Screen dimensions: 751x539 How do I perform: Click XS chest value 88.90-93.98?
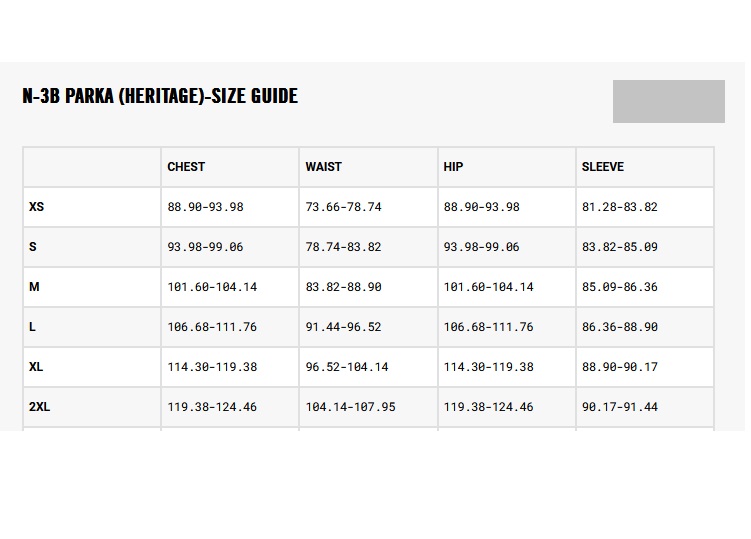pyautogui.click(x=205, y=207)
